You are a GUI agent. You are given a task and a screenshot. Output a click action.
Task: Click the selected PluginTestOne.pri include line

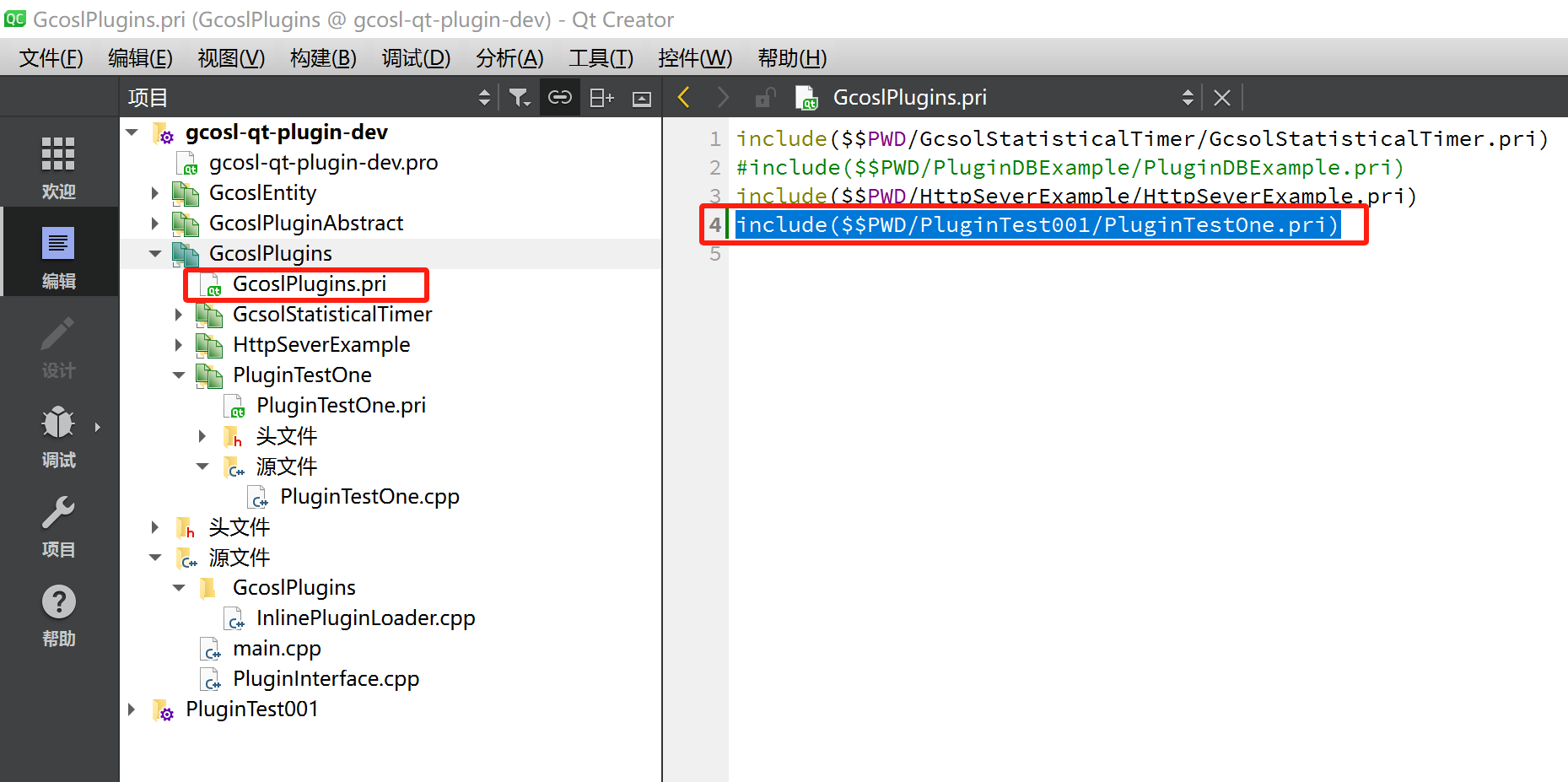click(1037, 224)
